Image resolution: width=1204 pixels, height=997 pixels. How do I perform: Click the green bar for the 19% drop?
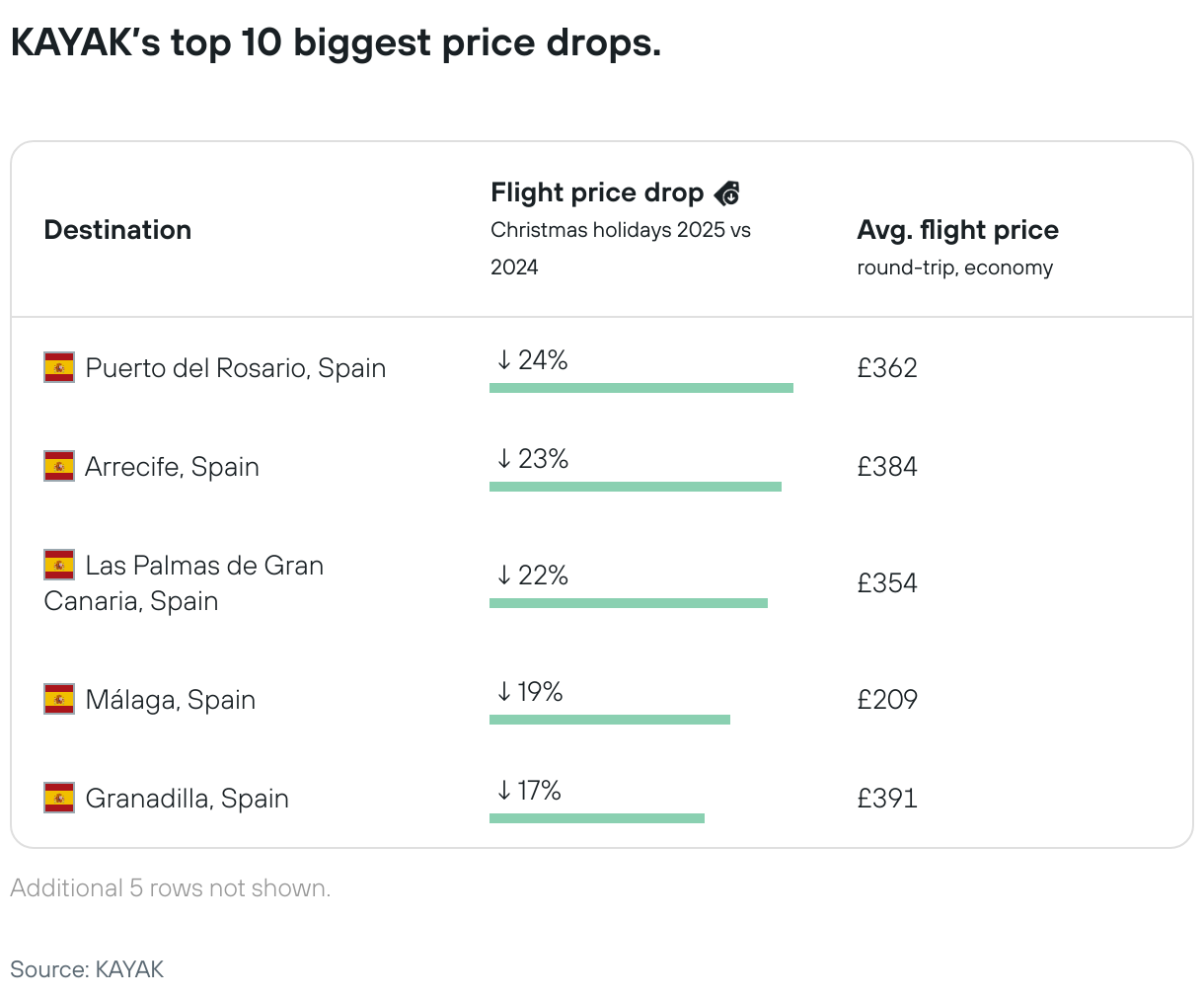point(609,720)
